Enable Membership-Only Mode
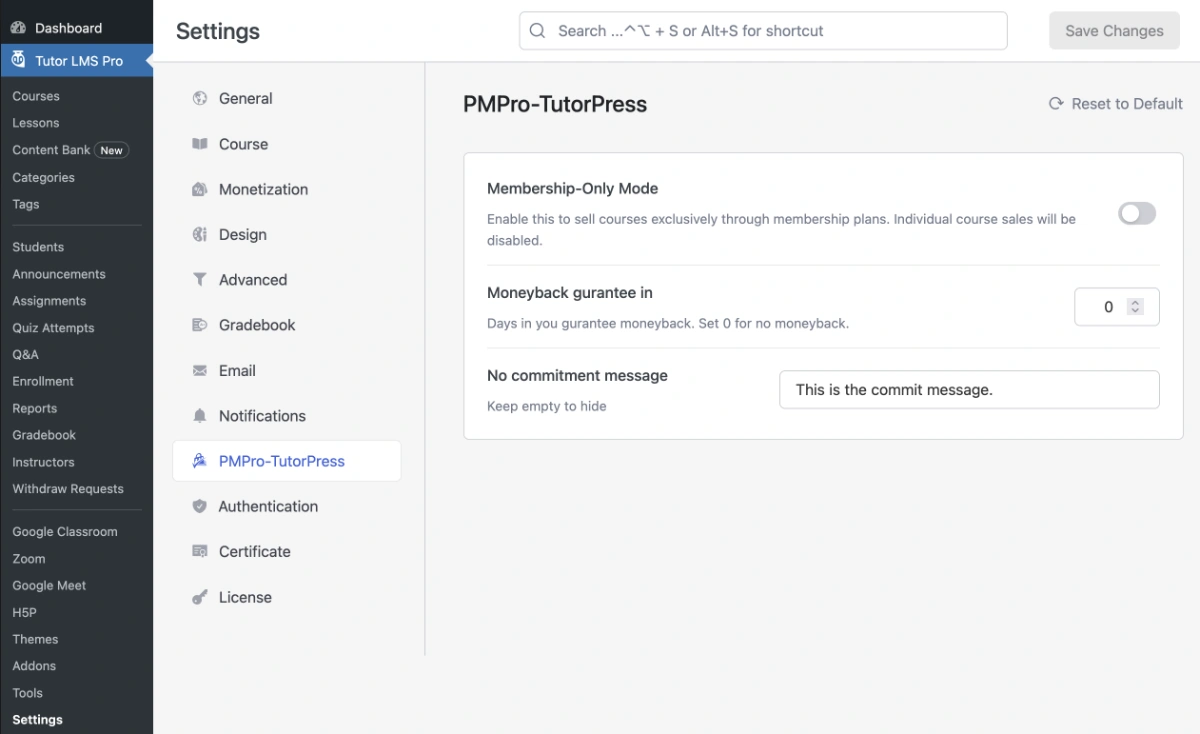The height and width of the screenshot is (734, 1200). (x=1137, y=213)
